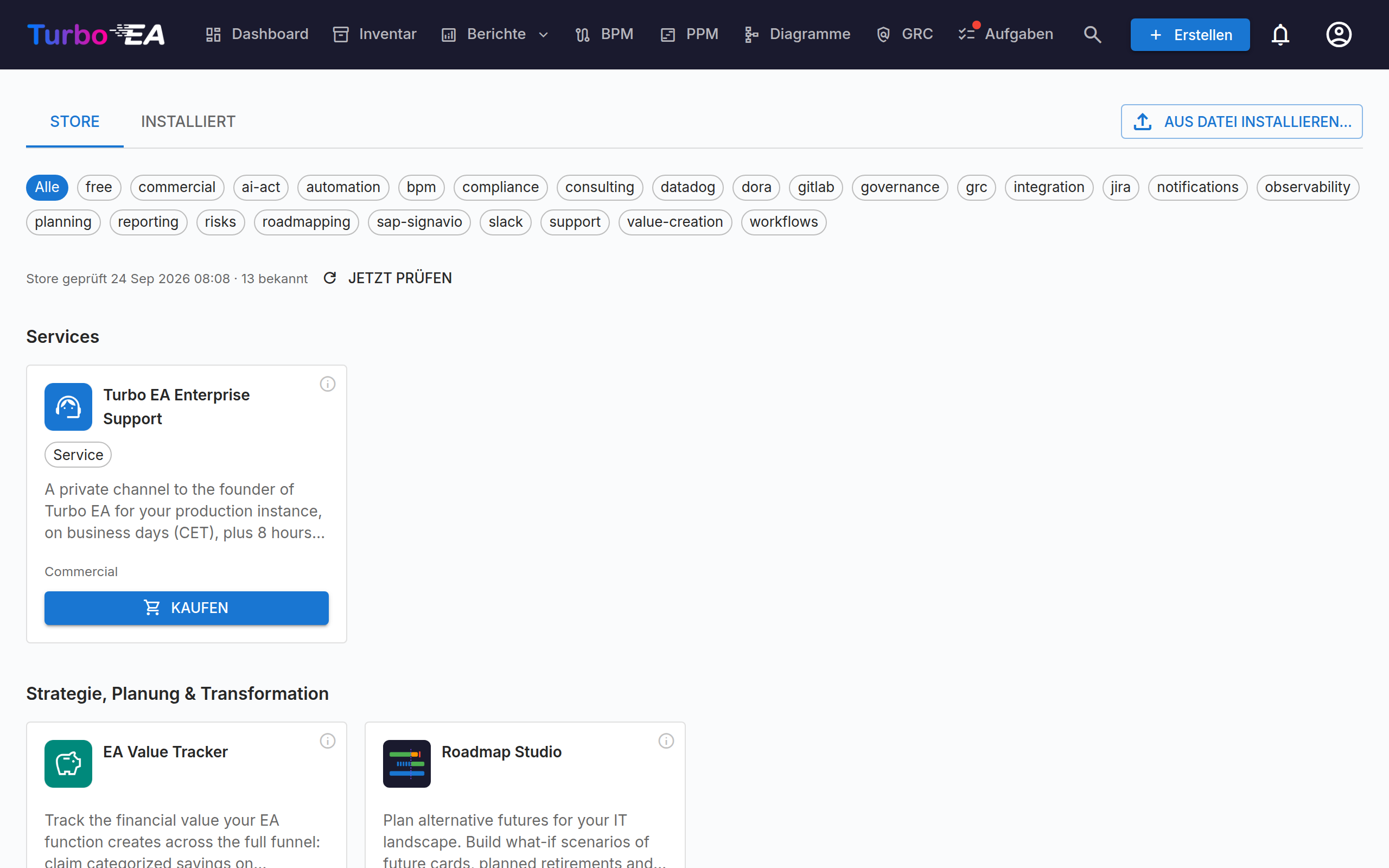The height and width of the screenshot is (868, 1389).
Task: Filter by the compliance tag chip
Action: coord(500,188)
